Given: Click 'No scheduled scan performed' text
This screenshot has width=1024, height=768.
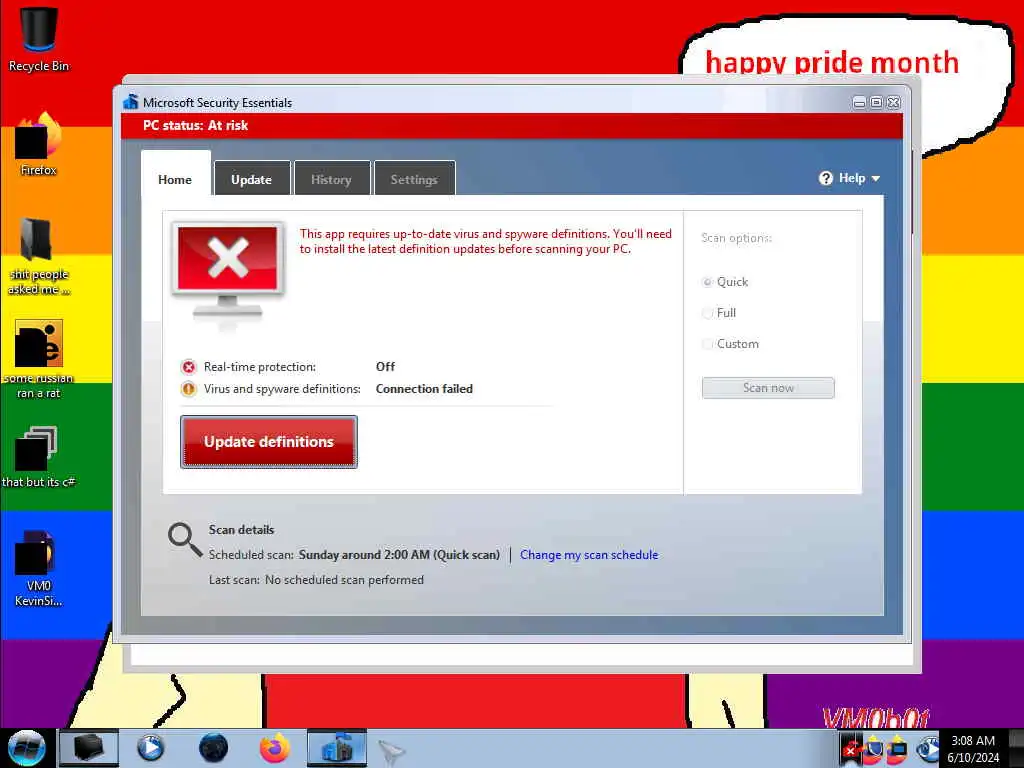Looking at the screenshot, I should [344, 580].
